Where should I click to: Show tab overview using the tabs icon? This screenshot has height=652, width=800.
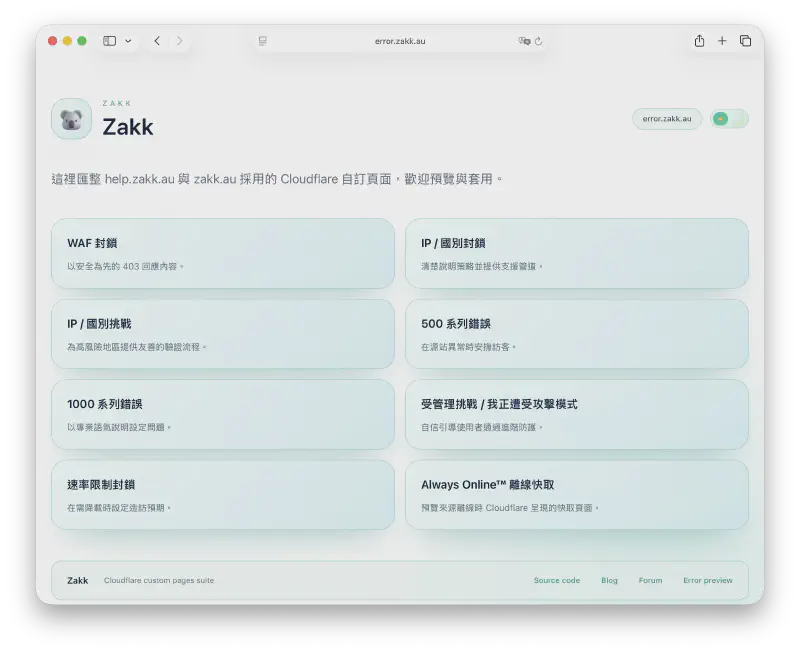pos(744,41)
